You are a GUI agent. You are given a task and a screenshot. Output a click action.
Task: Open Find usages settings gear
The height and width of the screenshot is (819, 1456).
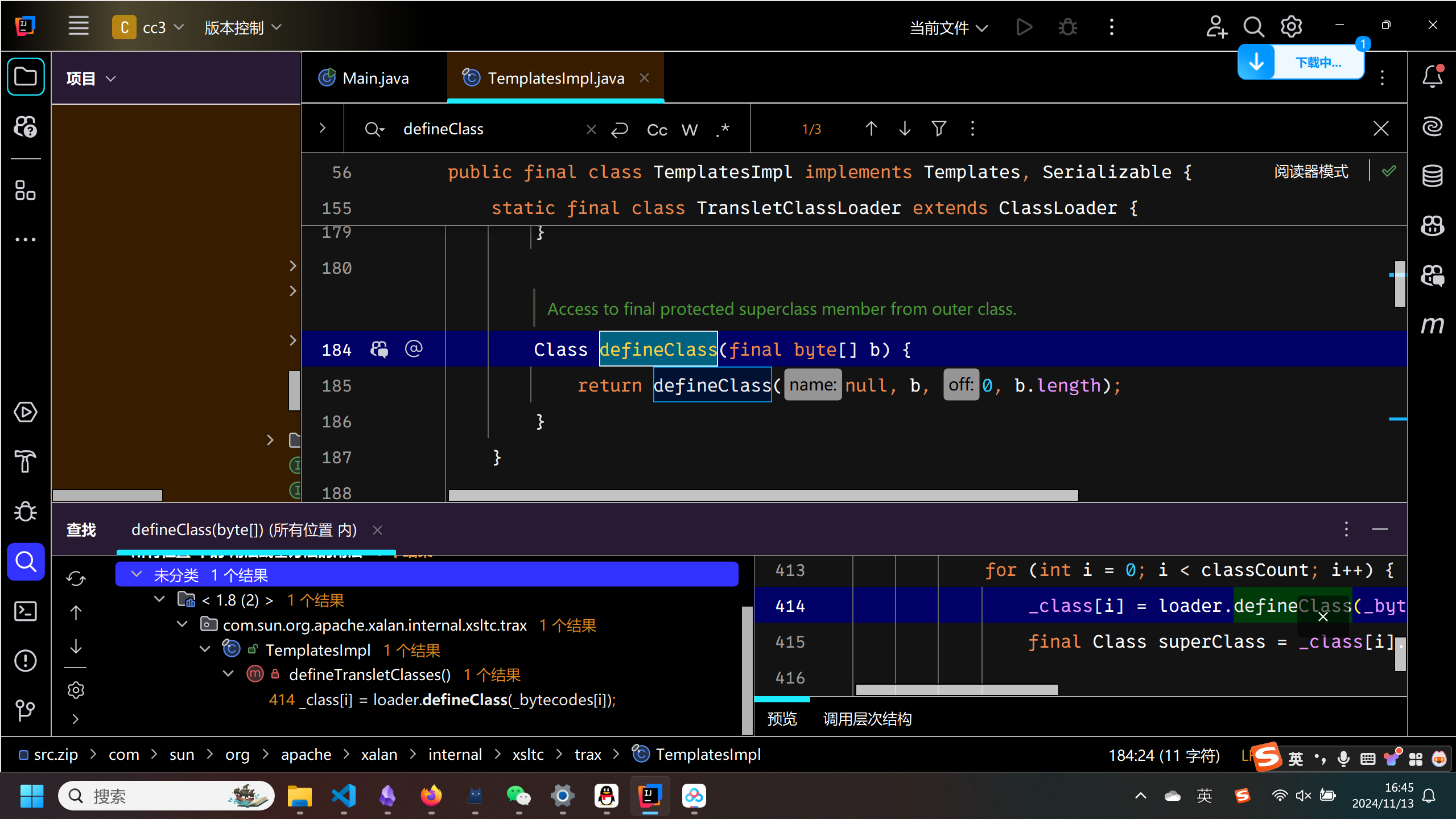coord(76,690)
